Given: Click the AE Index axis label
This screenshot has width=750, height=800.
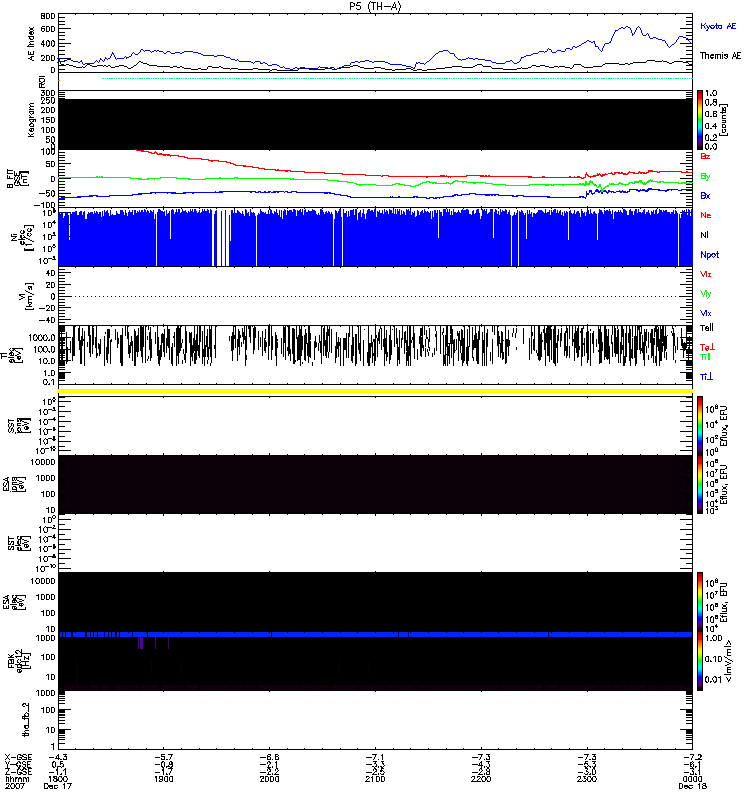Looking at the screenshot, I should pyautogui.click(x=31, y=44).
